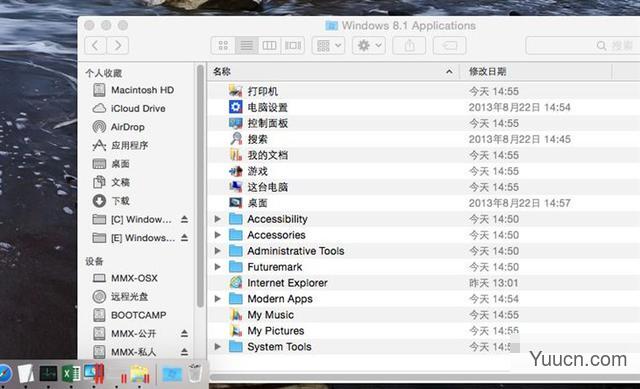Expand the Accessibility folder
Image resolution: width=640 pixels, height=389 pixels.
218,219
